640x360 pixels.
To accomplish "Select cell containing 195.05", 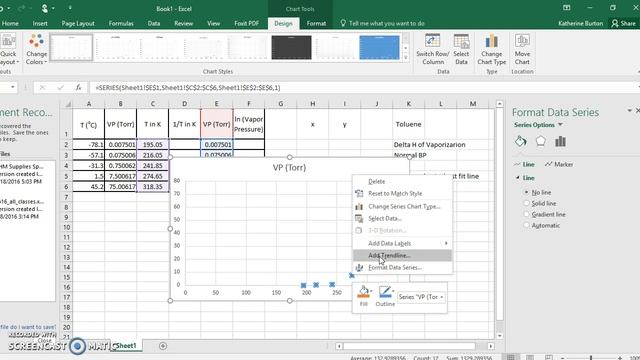I will (x=153, y=144).
